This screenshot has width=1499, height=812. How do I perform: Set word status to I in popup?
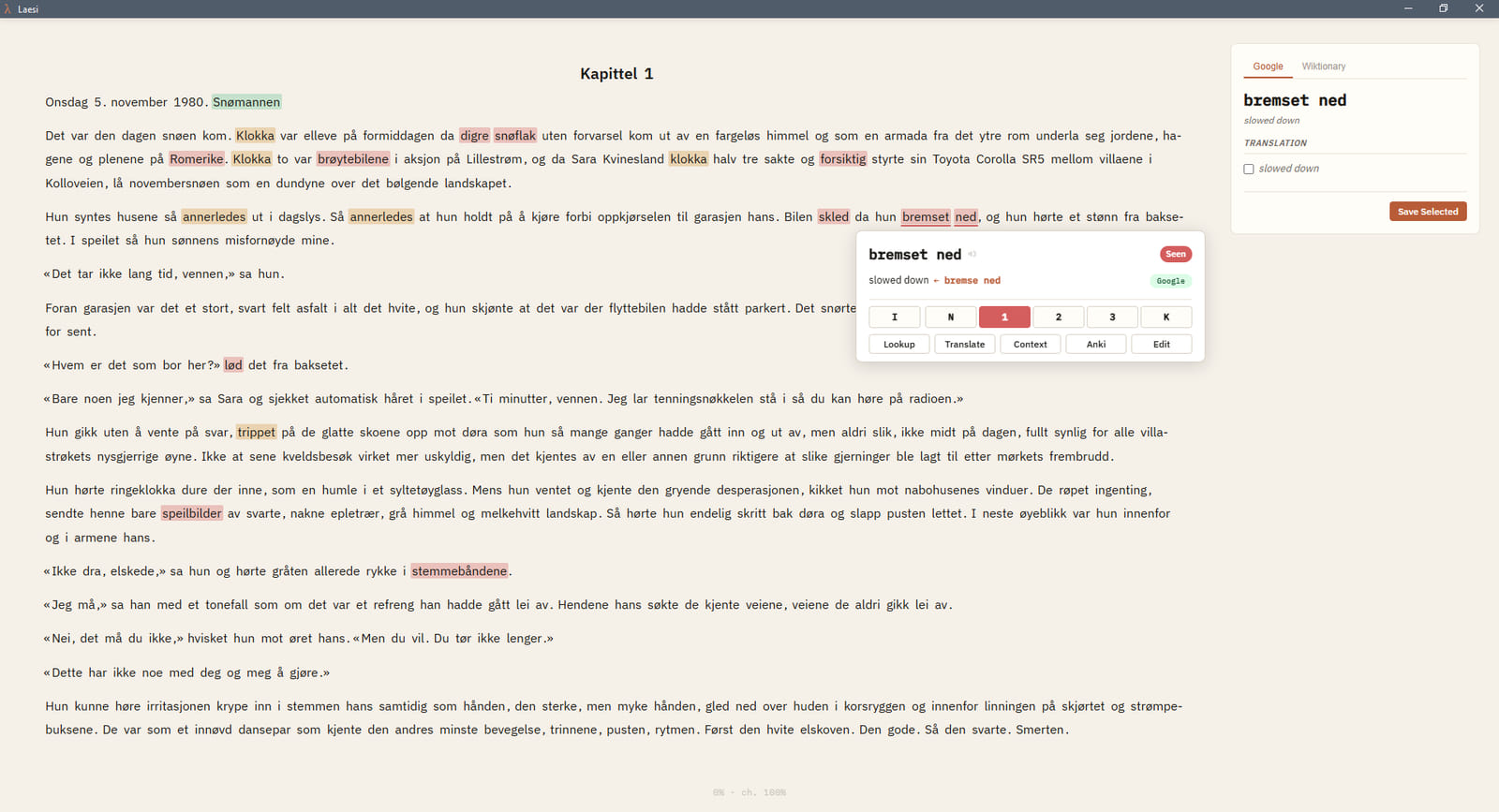coord(895,317)
